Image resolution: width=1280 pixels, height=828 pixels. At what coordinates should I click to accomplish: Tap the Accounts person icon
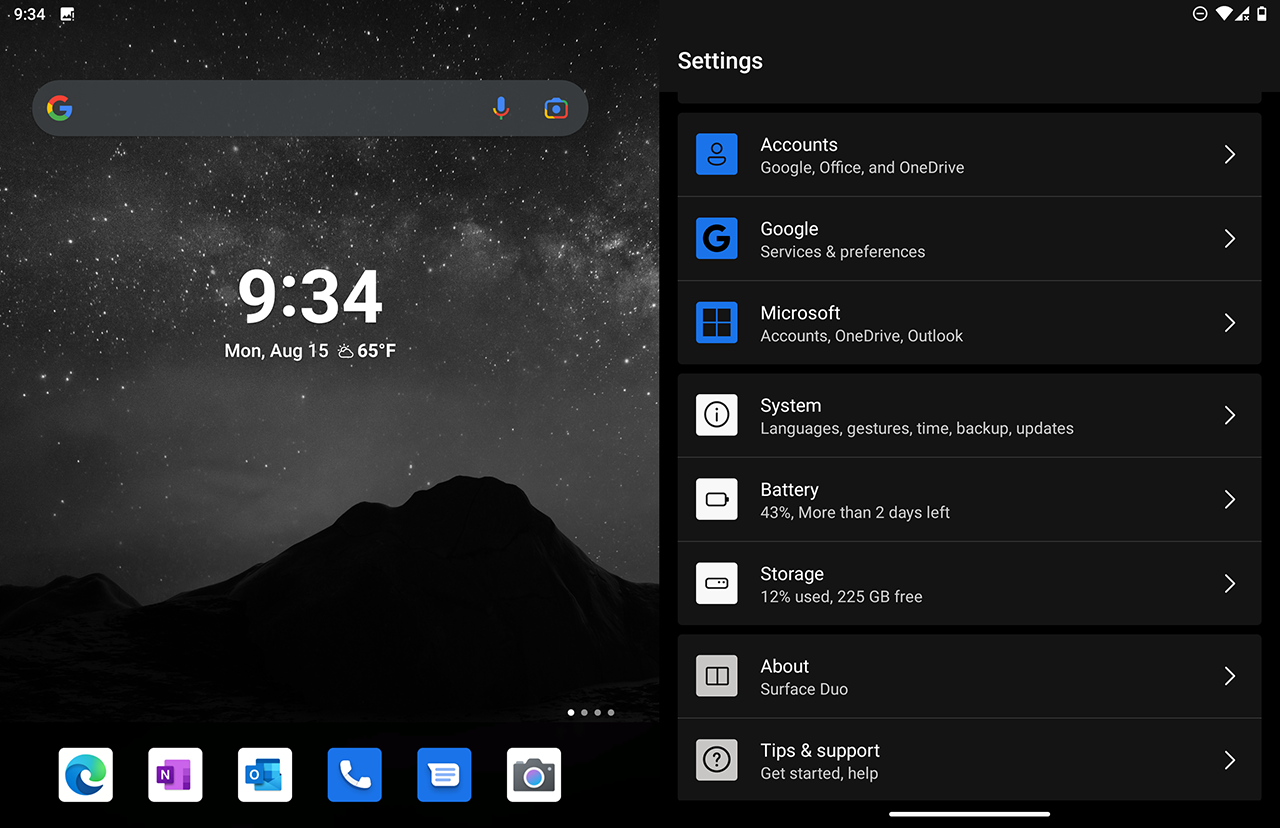point(717,155)
